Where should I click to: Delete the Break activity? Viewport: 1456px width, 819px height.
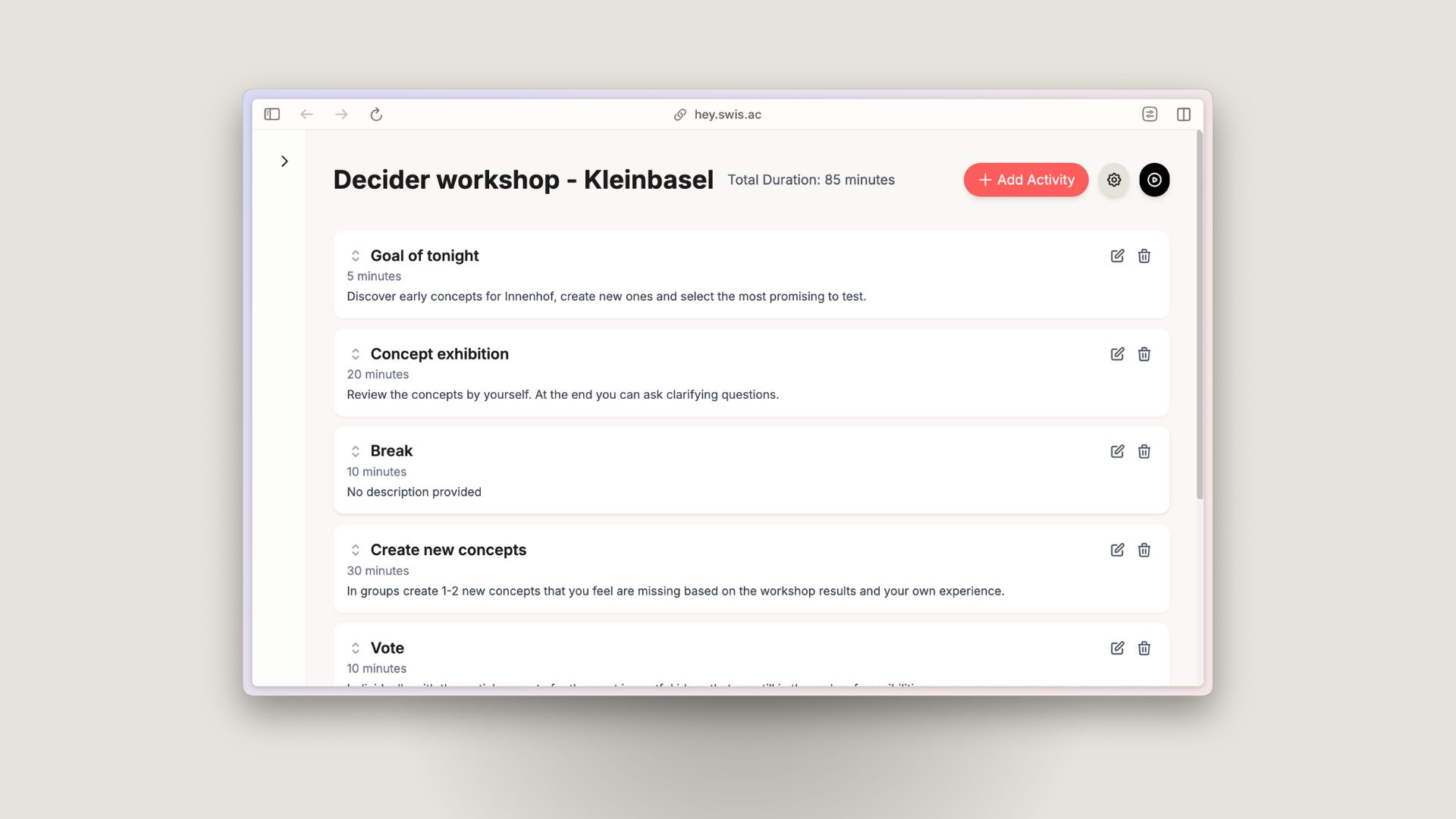pyautogui.click(x=1144, y=452)
